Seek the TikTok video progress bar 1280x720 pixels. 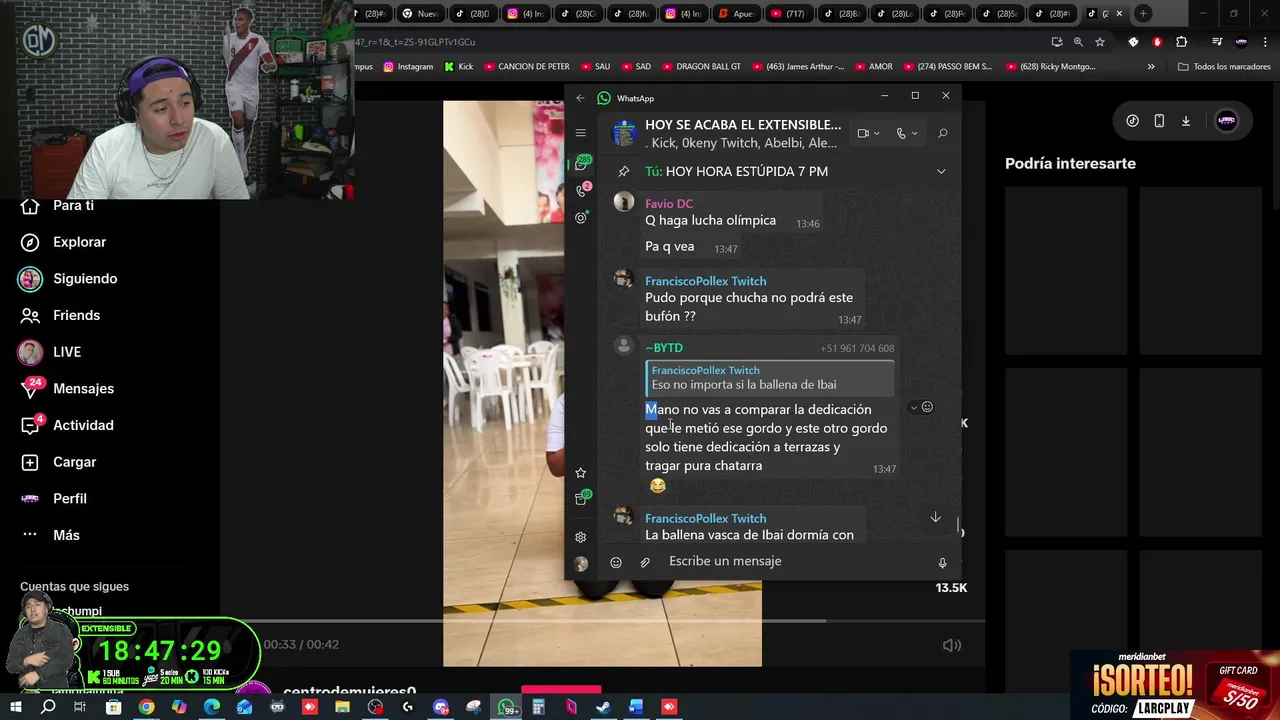[602, 621]
